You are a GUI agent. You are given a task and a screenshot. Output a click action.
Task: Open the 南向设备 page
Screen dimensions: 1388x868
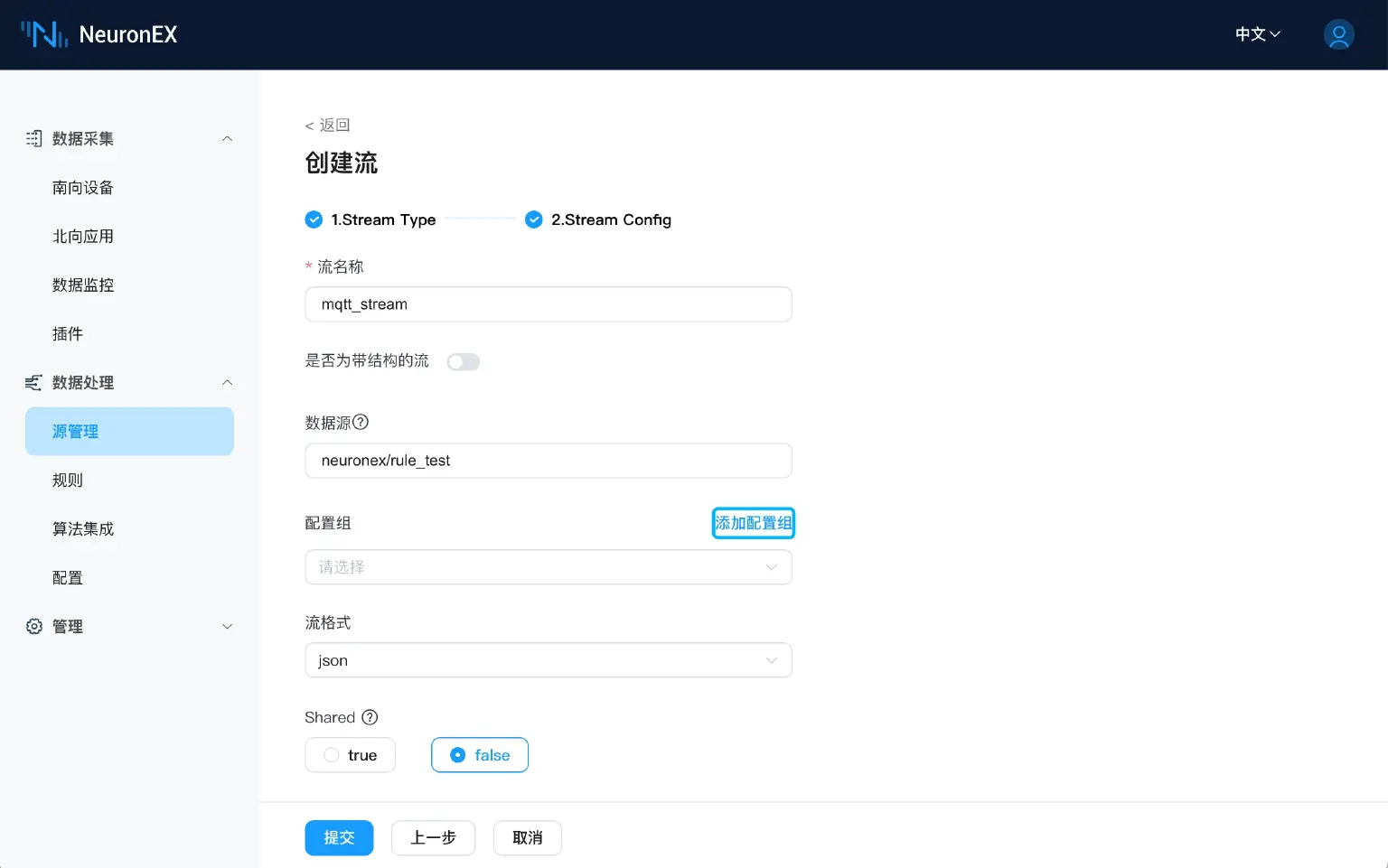tap(82, 187)
